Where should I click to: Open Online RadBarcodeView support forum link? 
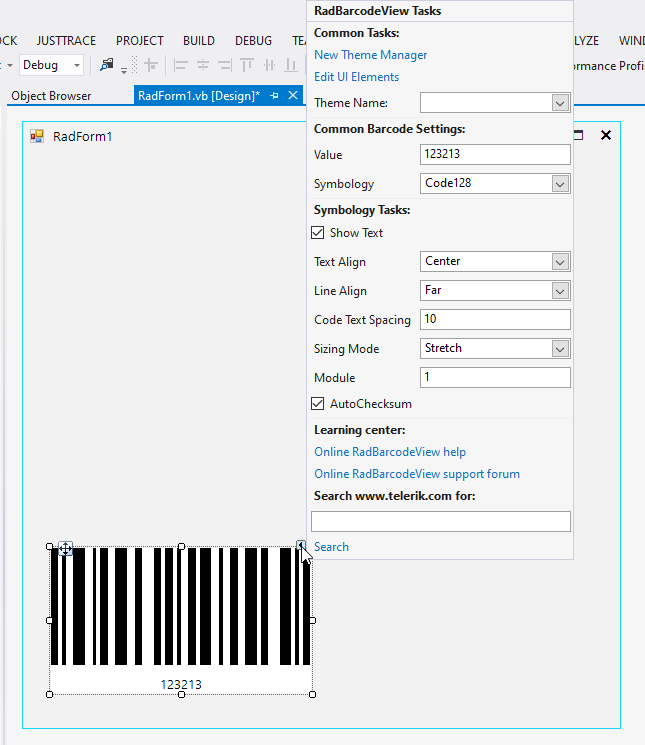[417, 474]
